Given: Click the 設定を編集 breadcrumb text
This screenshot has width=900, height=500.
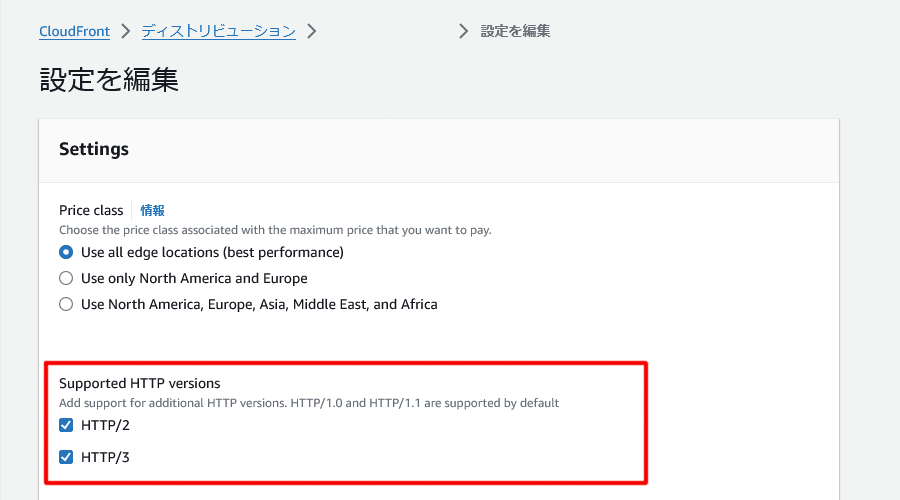Looking at the screenshot, I should click(515, 31).
